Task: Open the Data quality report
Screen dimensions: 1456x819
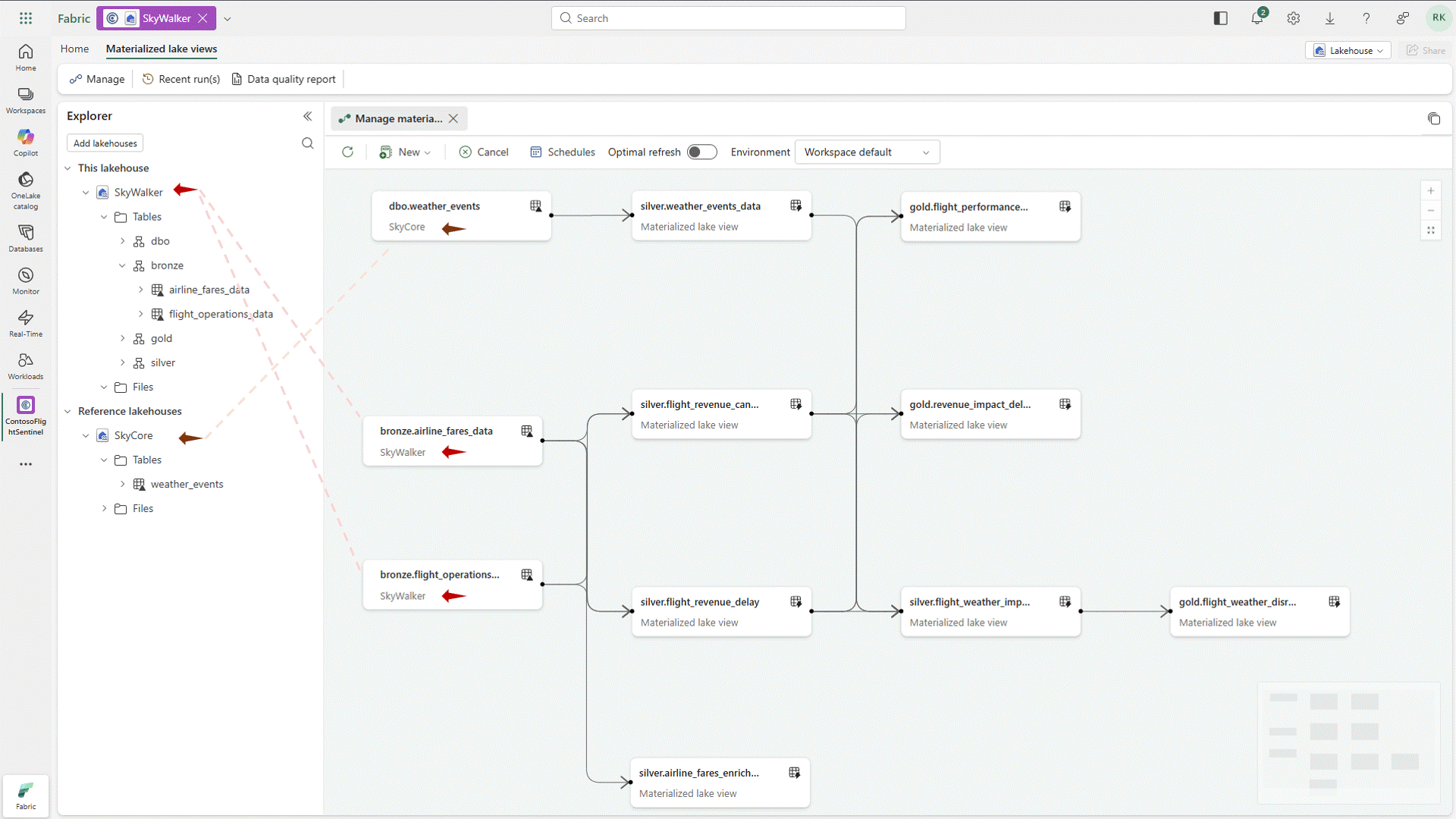Action: [283, 79]
